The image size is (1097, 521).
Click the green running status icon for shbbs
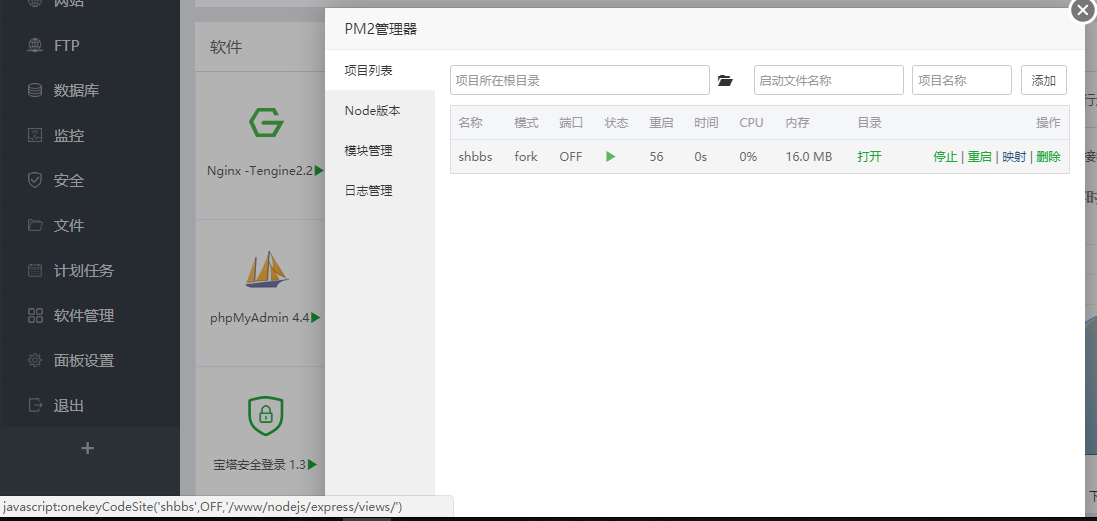coord(610,157)
